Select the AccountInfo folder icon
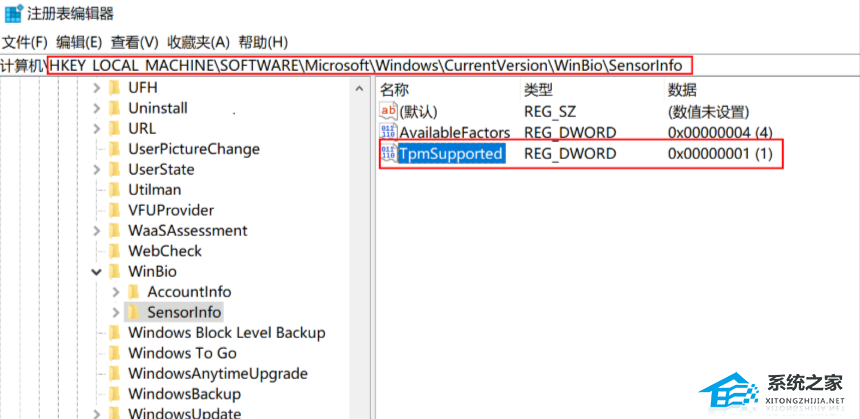860x419 pixels. [x=133, y=292]
